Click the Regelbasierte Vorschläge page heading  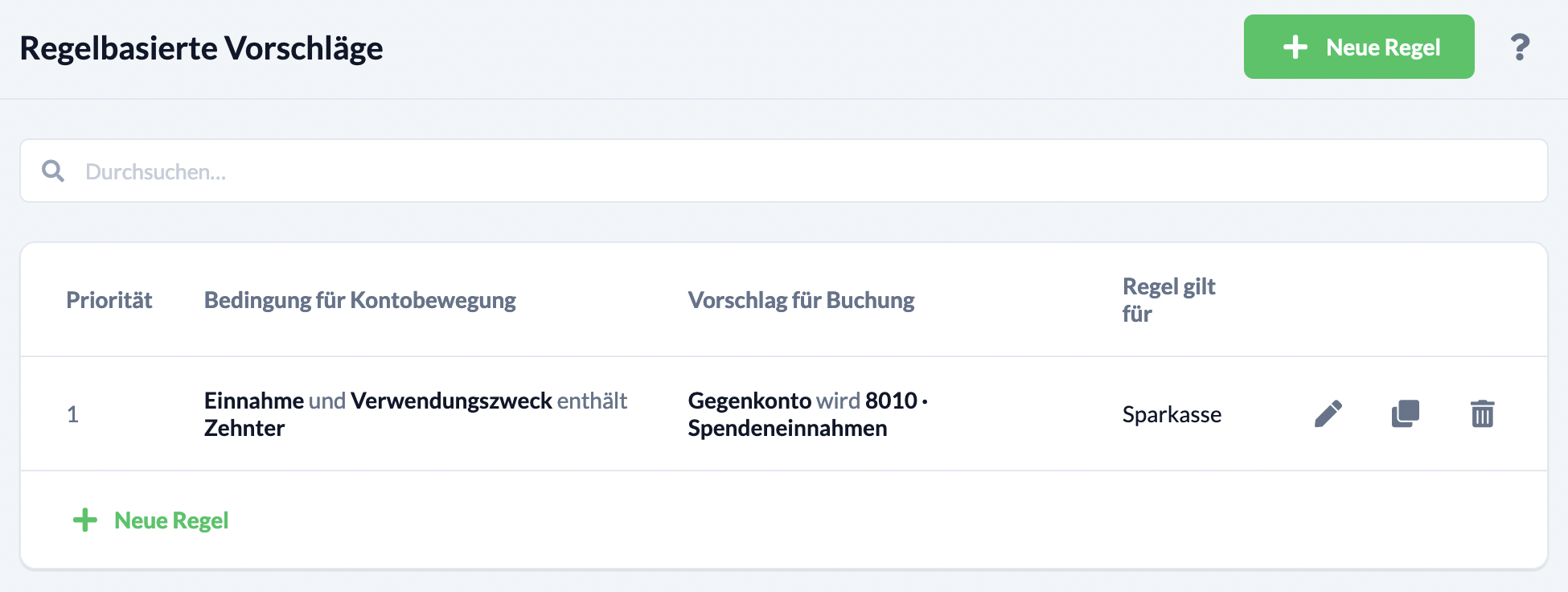(202, 48)
